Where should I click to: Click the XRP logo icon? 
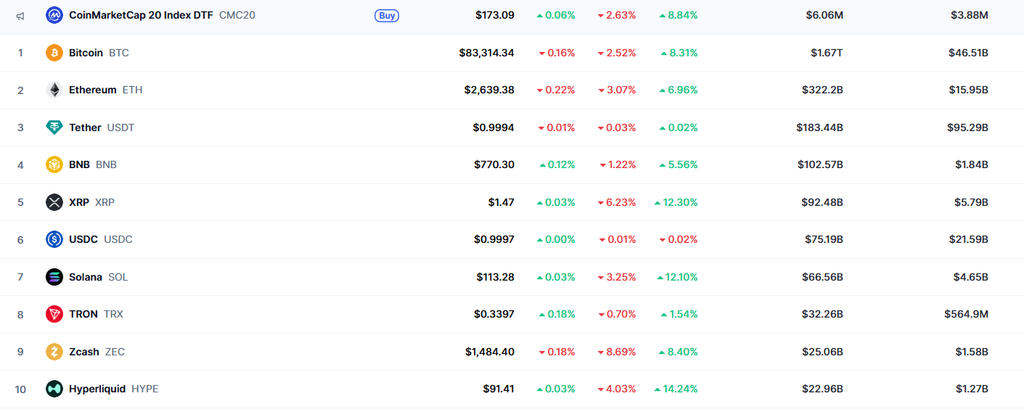point(54,202)
